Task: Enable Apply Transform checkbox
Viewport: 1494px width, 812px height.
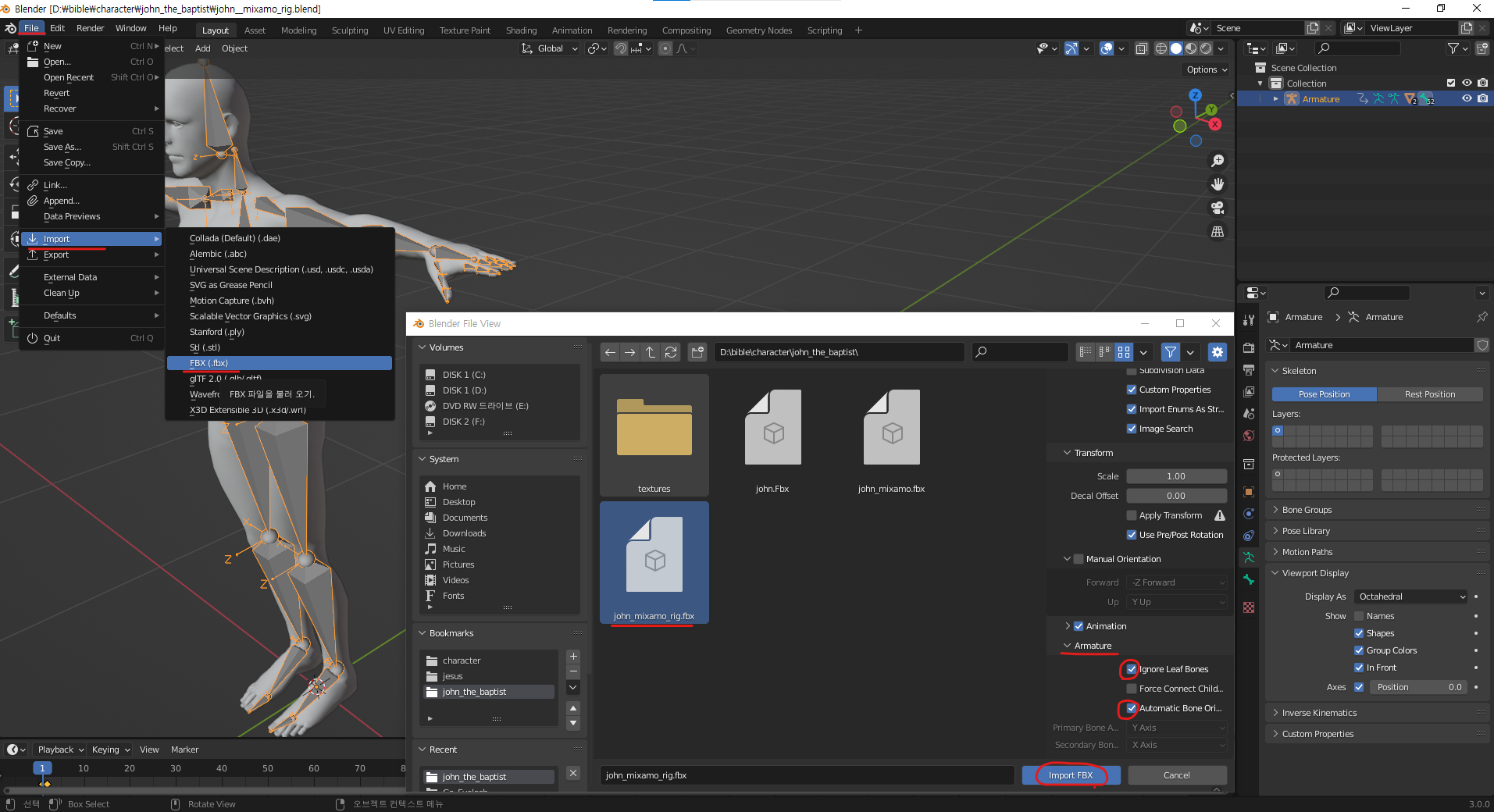Action: 1132,515
